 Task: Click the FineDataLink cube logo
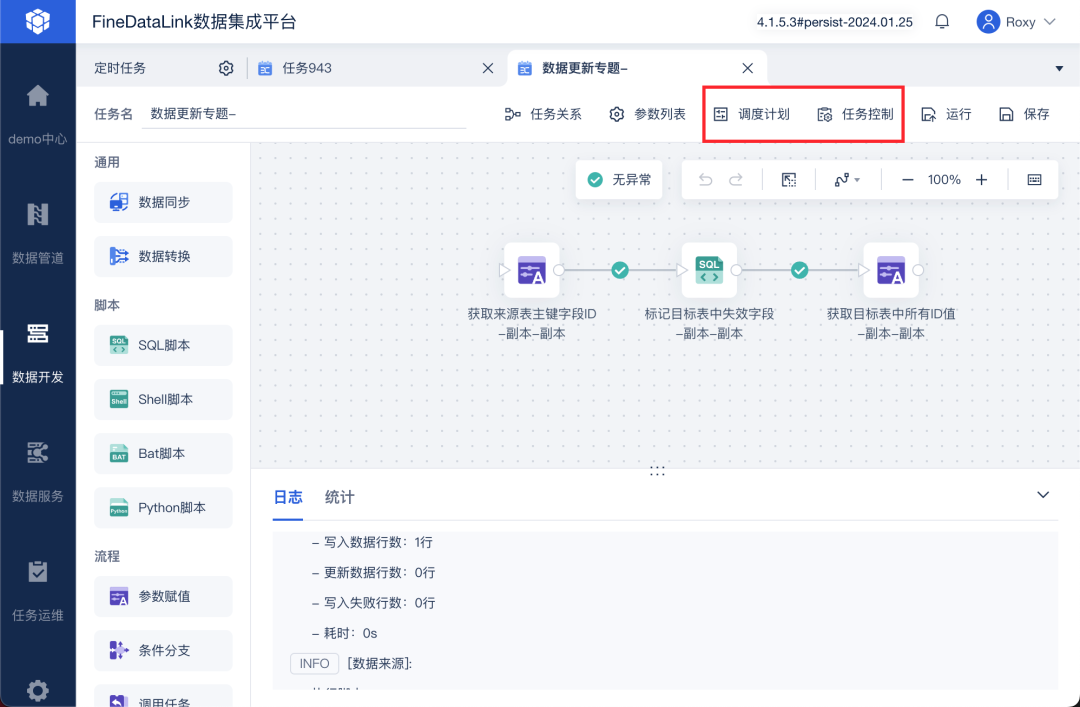(38, 21)
